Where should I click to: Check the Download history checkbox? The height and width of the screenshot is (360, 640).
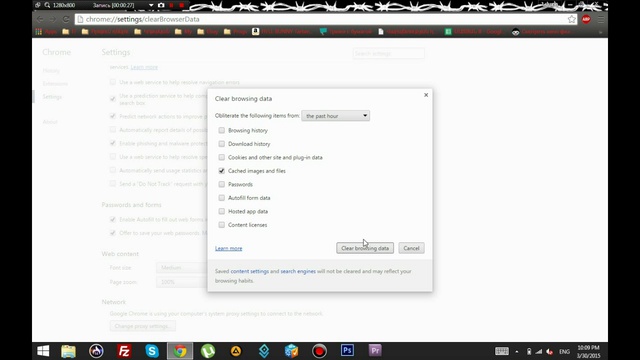click(222, 144)
